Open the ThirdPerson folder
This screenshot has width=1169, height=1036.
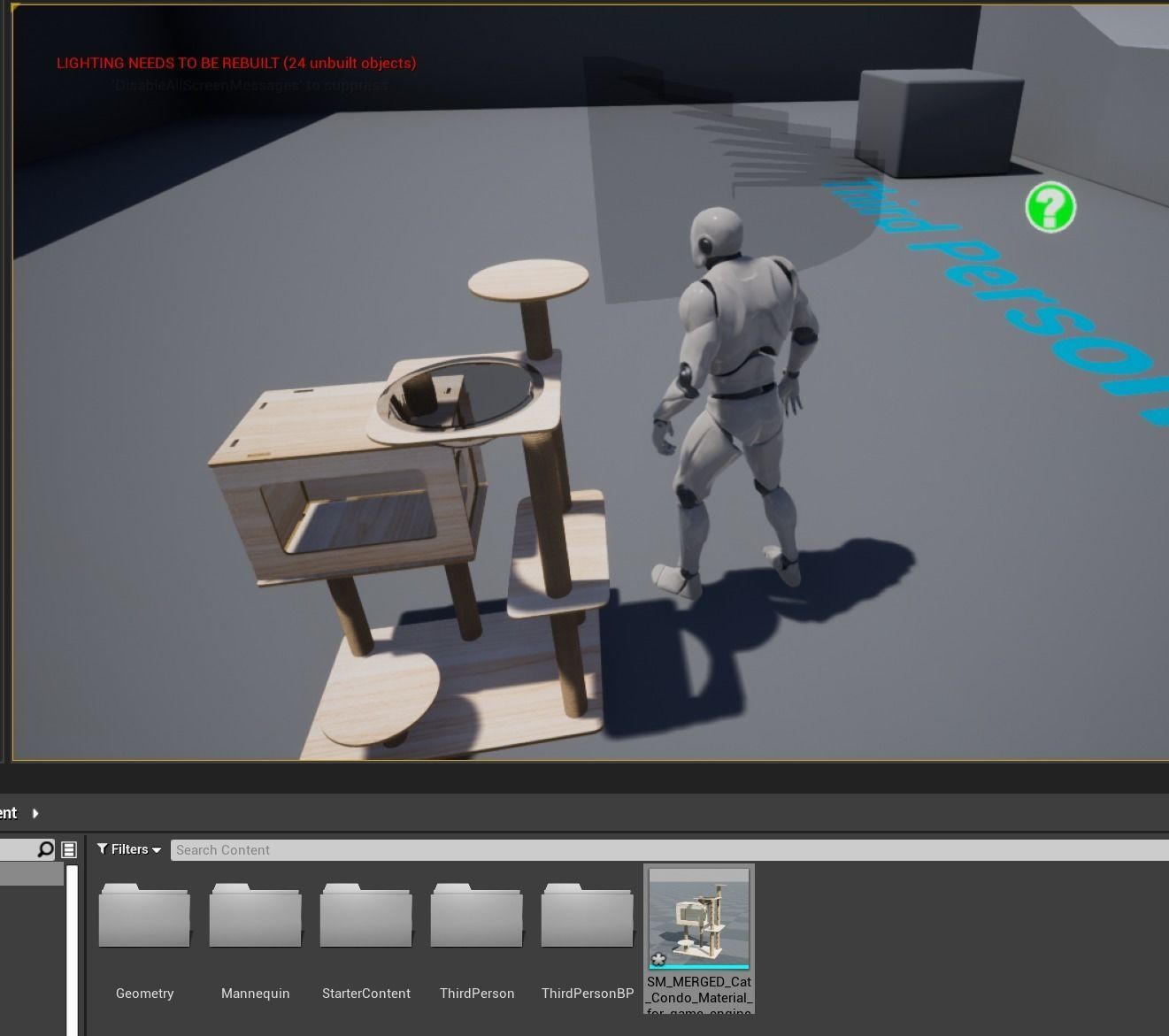coord(476,916)
